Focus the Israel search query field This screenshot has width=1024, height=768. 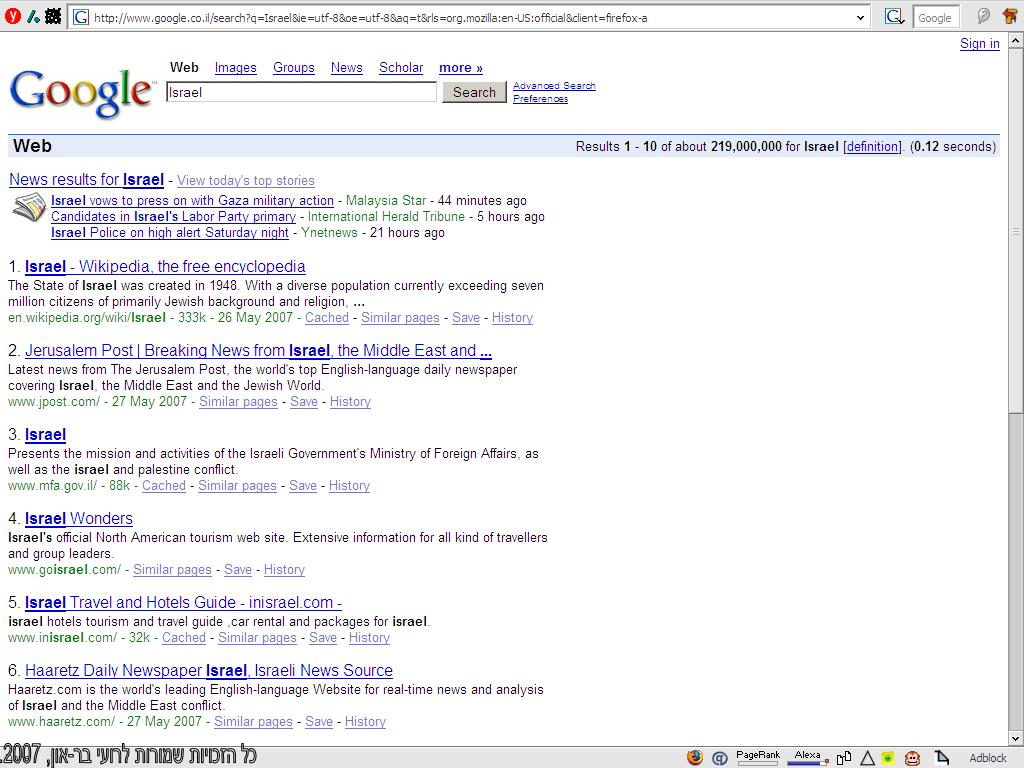301,92
